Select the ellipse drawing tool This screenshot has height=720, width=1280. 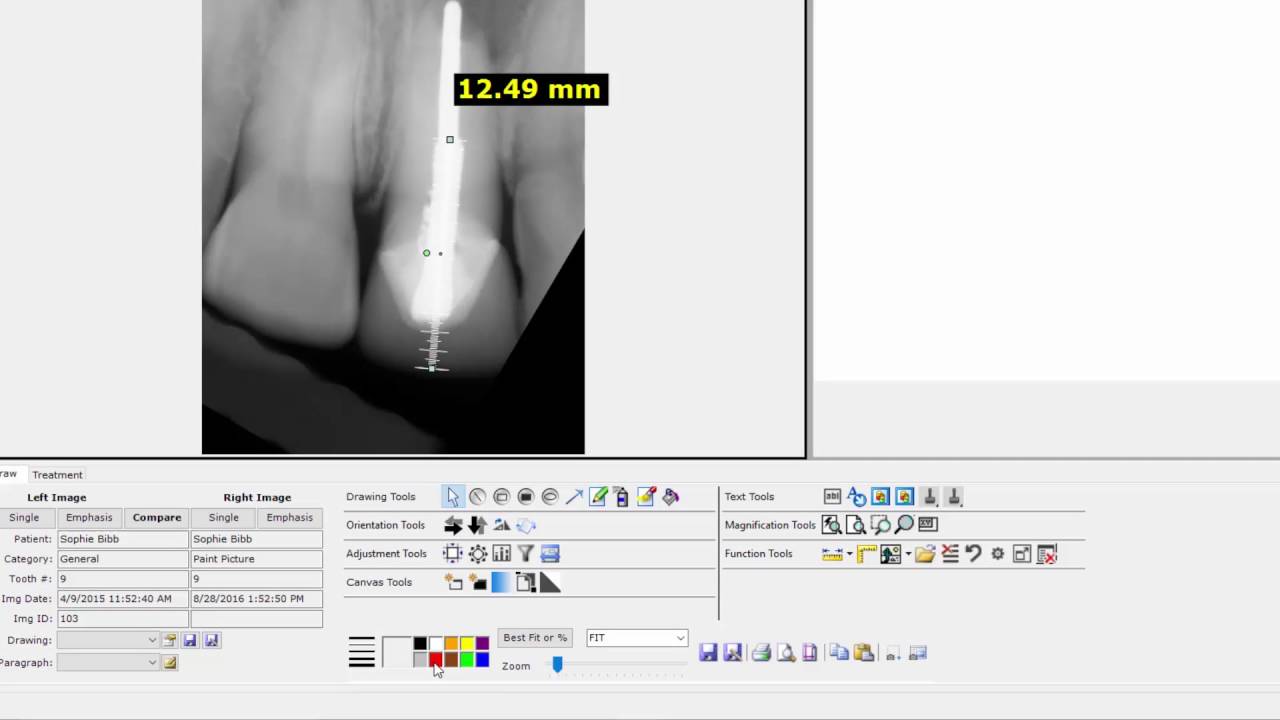click(550, 497)
